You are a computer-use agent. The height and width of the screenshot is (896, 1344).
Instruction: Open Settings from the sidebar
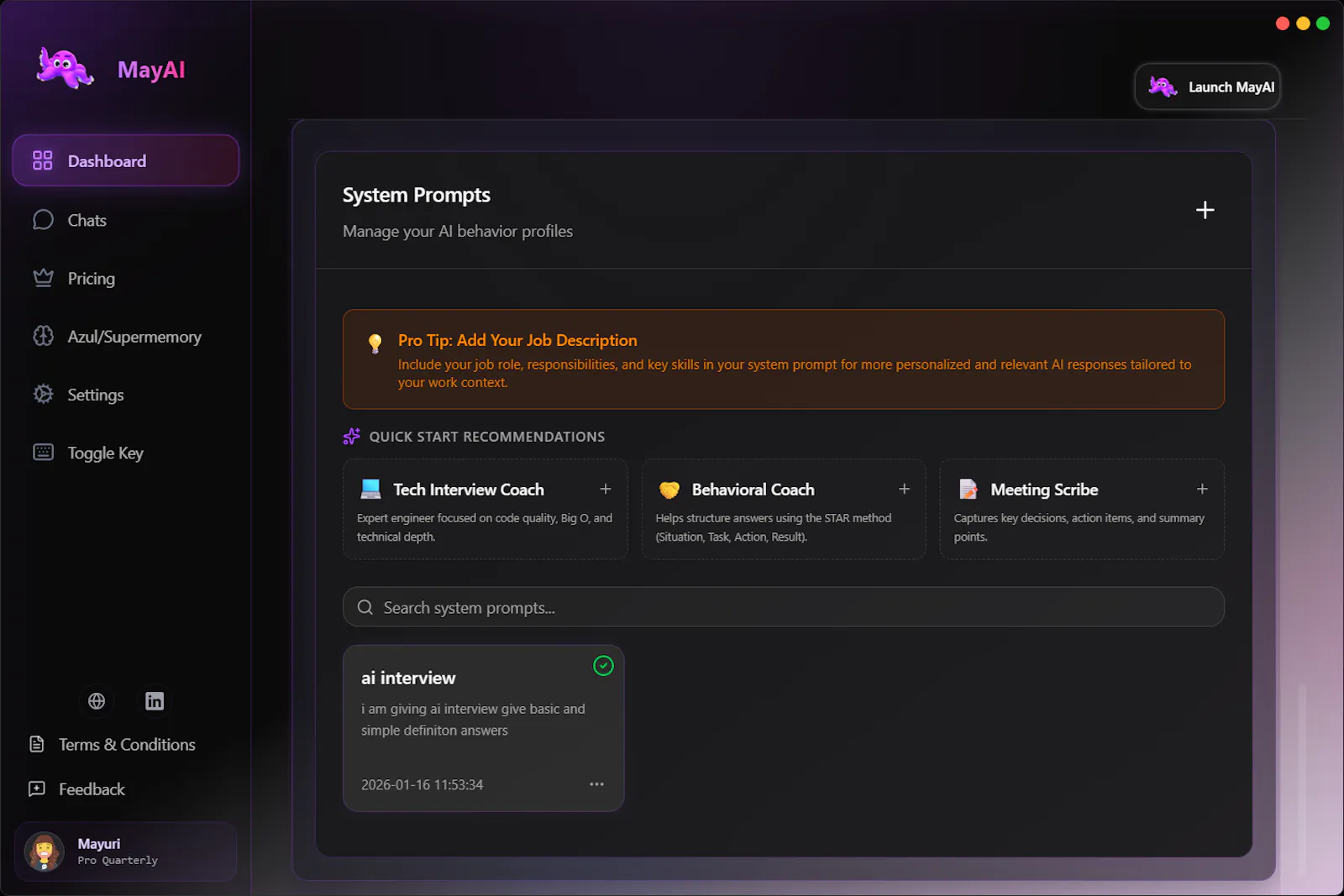pyautogui.click(x=95, y=395)
